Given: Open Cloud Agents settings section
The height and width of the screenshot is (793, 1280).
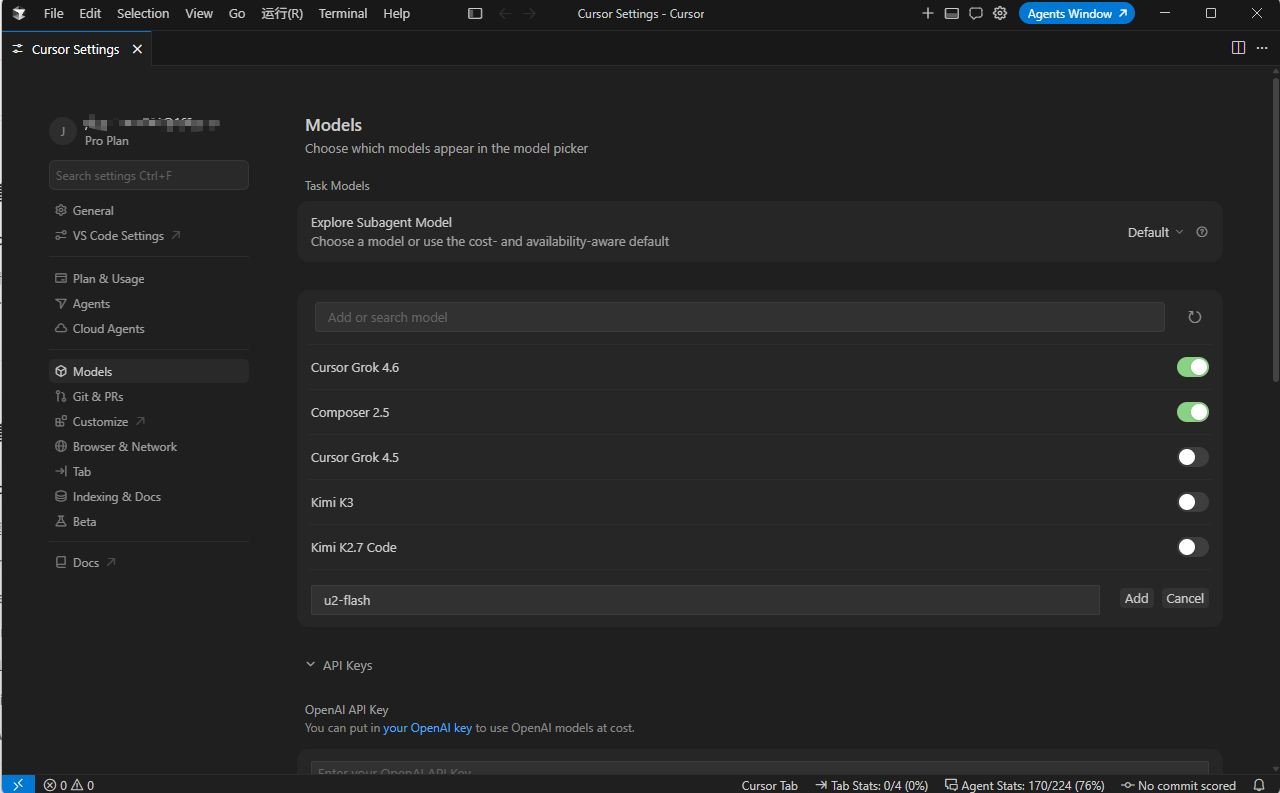Looking at the screenshot, I should (149, 329).
